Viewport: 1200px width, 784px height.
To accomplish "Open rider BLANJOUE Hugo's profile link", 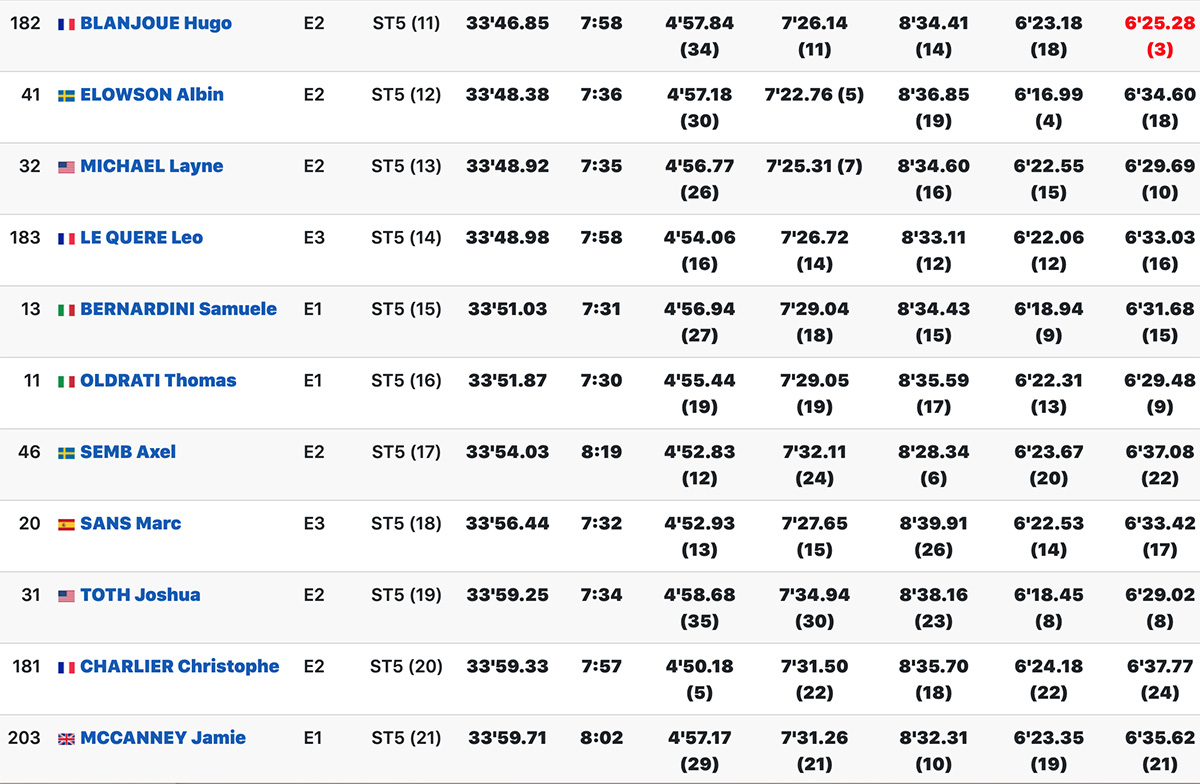I will (156, 23).
